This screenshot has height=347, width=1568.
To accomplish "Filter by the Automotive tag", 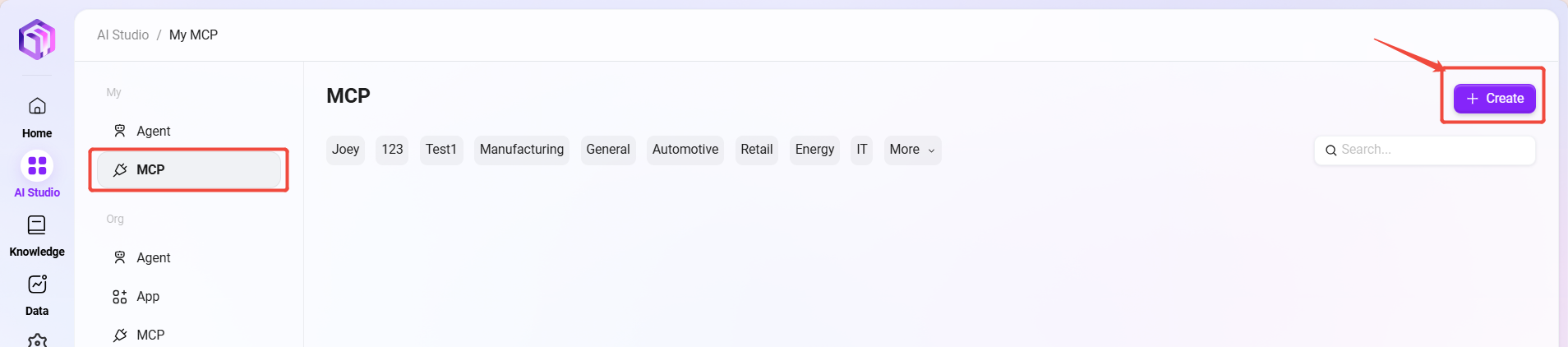I will [685, 150].
